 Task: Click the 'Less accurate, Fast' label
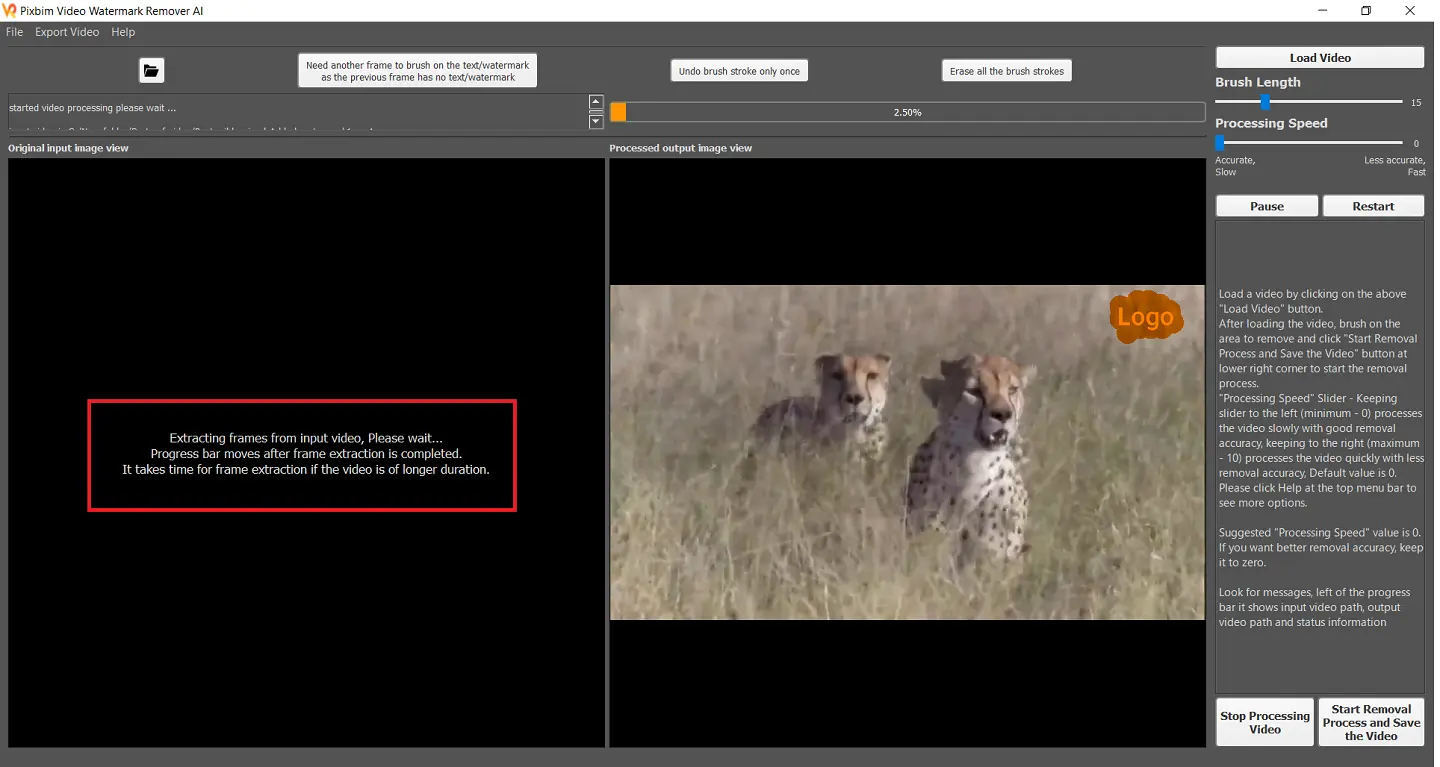point(1395,166)
